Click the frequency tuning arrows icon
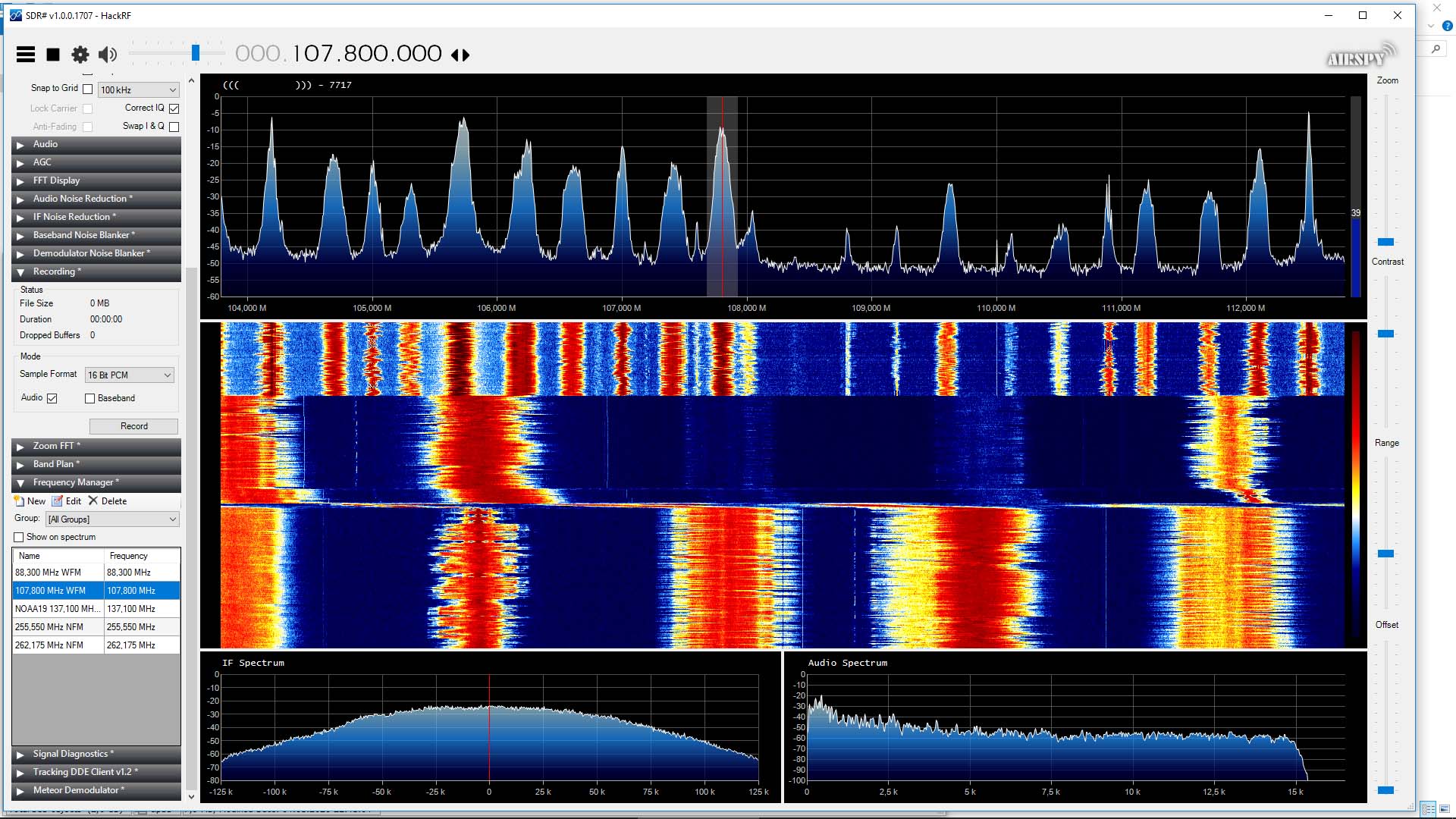 (x=460, y=55)
